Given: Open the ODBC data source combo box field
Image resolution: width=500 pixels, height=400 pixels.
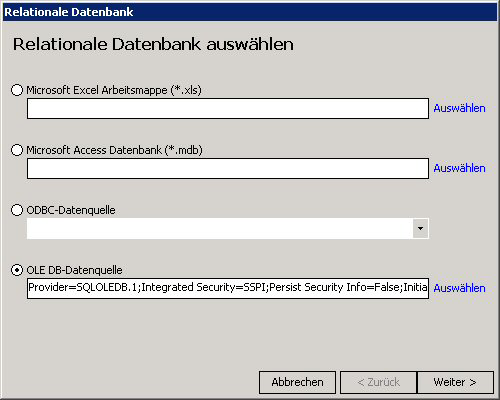Looking at the screenshot, I should coord(228,228).
